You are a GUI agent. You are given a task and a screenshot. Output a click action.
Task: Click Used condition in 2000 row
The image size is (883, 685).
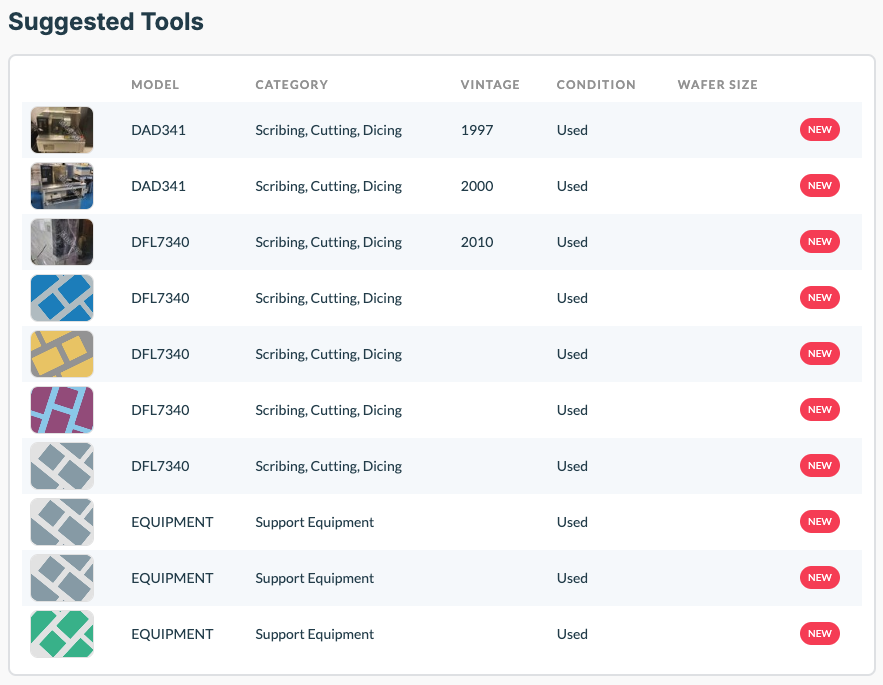coord(572,186)
